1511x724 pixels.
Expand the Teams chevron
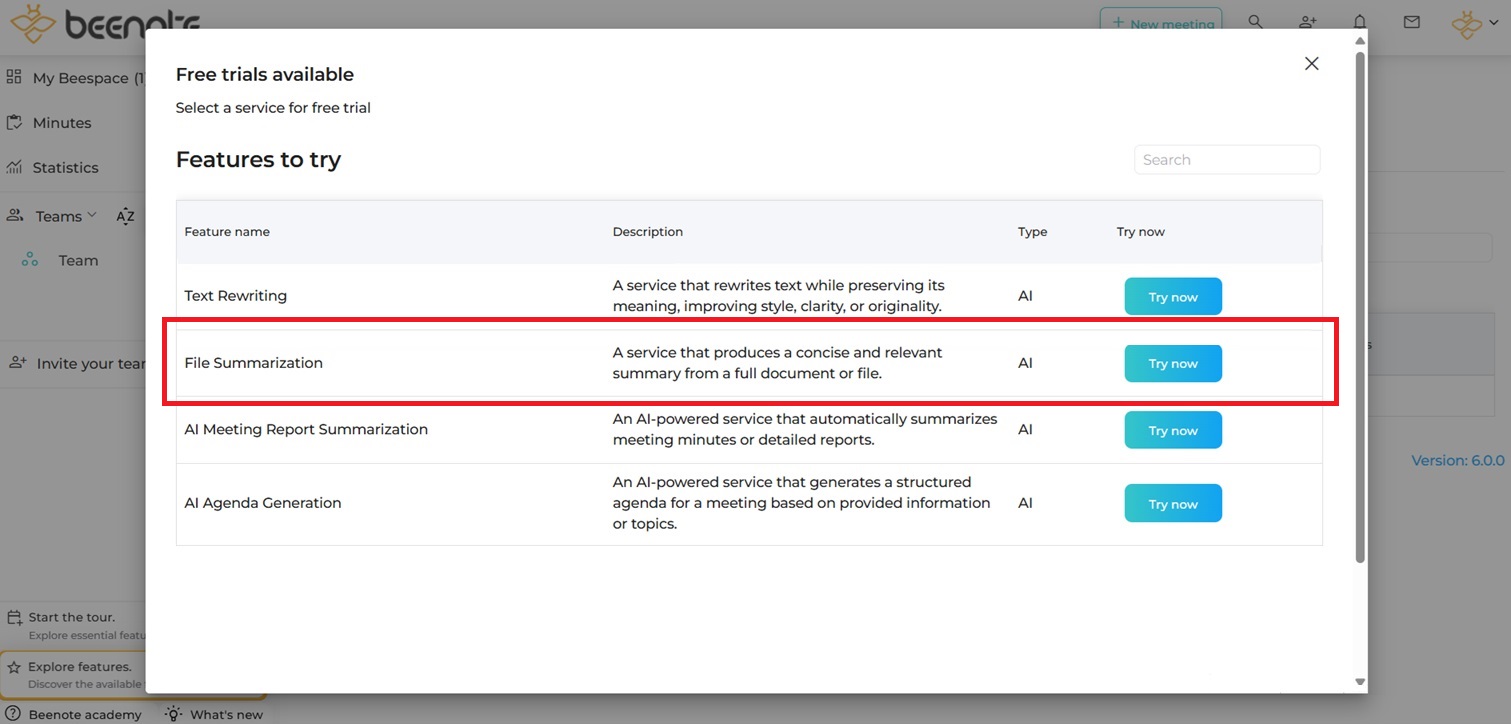coord(92,215)
